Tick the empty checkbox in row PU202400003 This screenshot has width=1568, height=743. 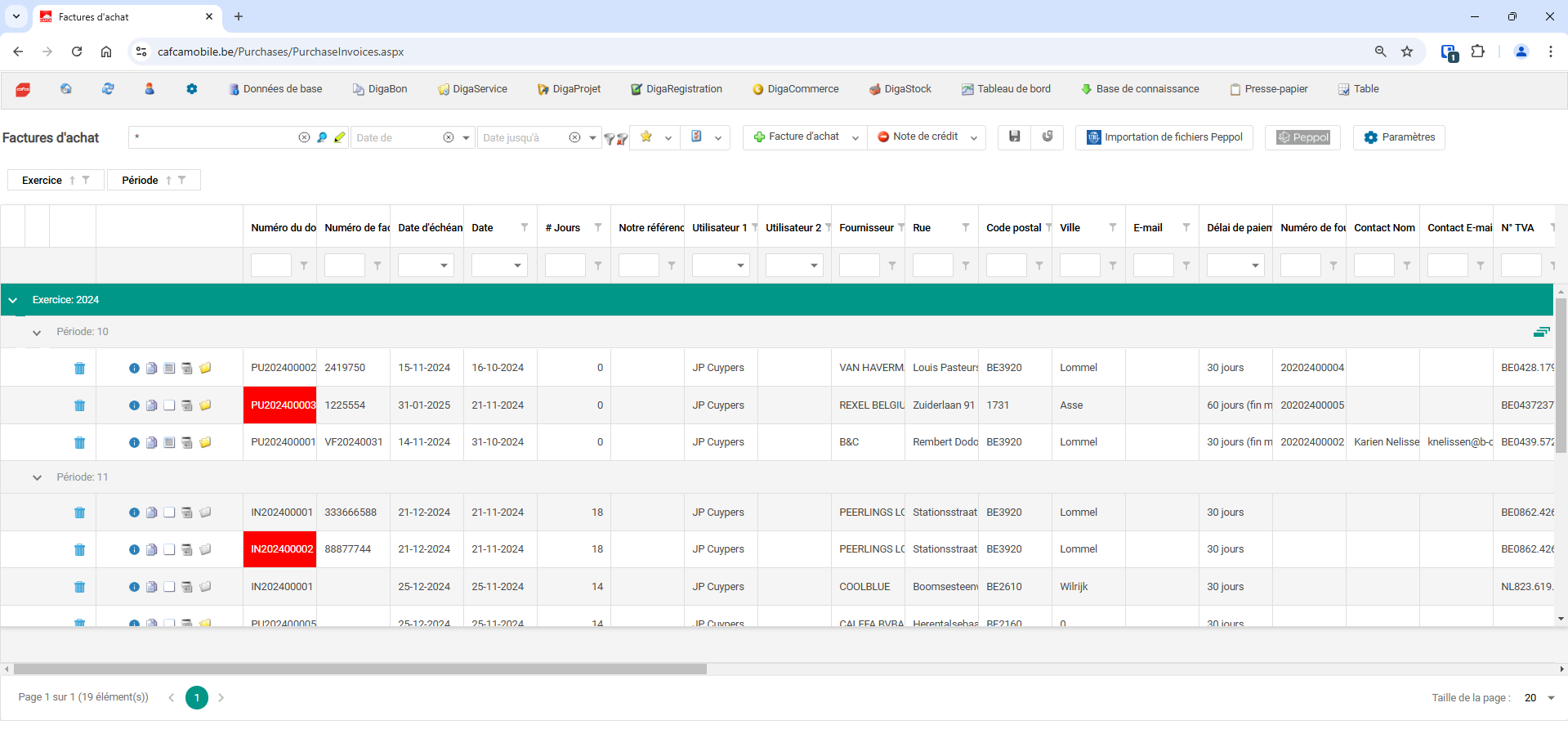tap(169, 405)
